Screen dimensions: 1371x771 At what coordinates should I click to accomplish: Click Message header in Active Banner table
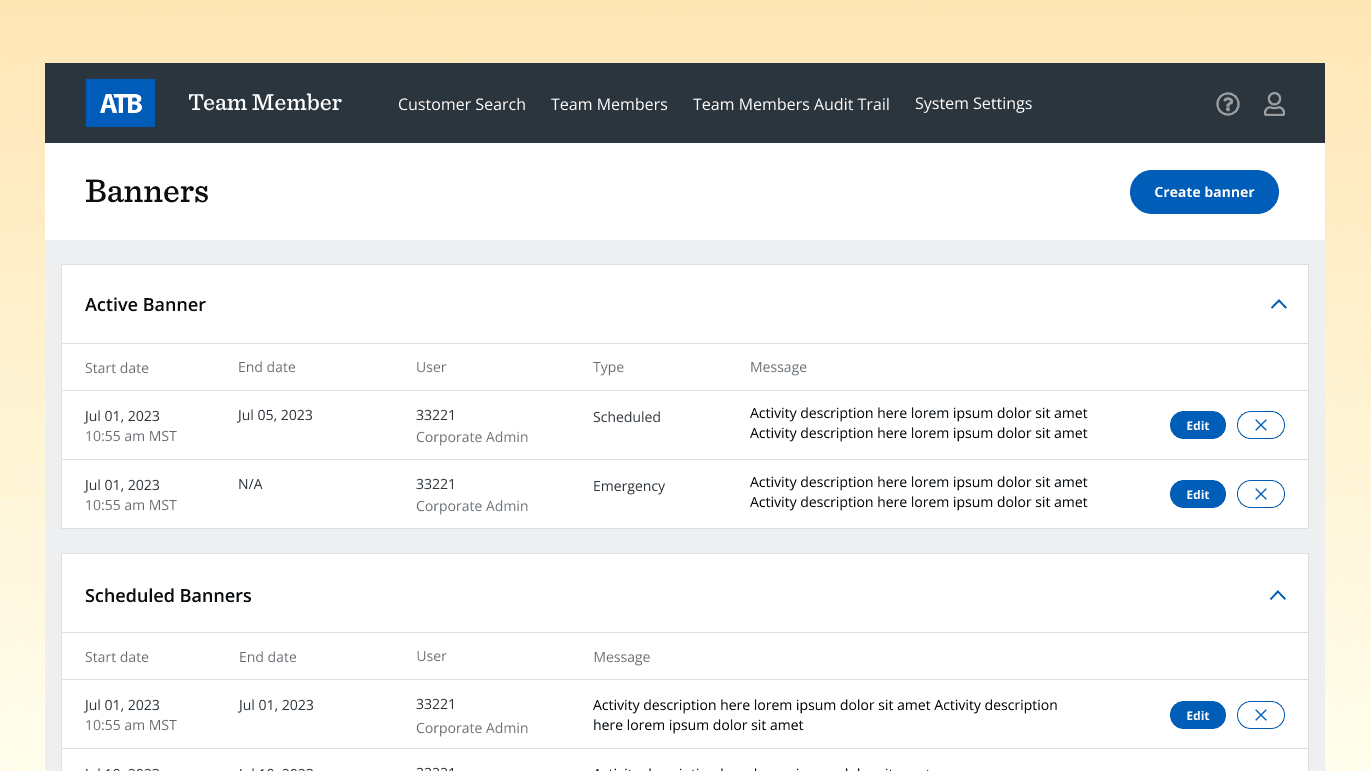[778, 367]
